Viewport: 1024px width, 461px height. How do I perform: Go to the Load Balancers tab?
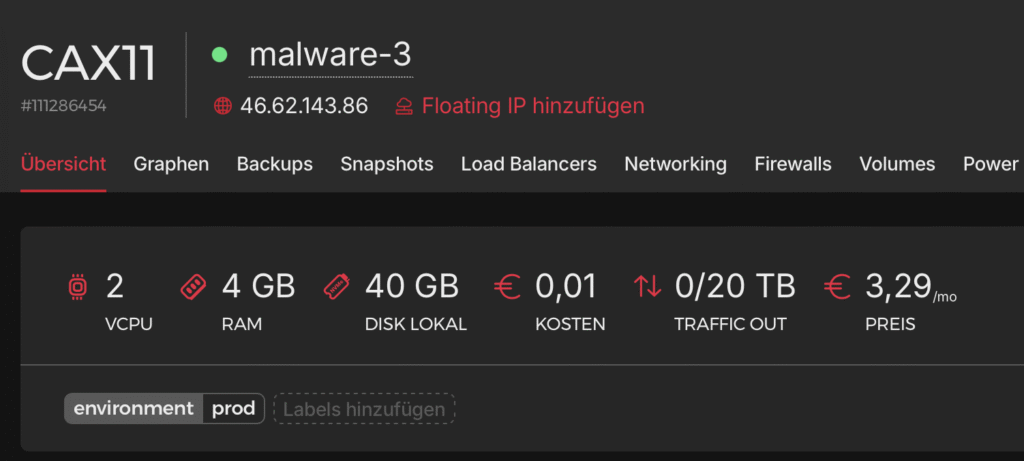pos(528,164)
